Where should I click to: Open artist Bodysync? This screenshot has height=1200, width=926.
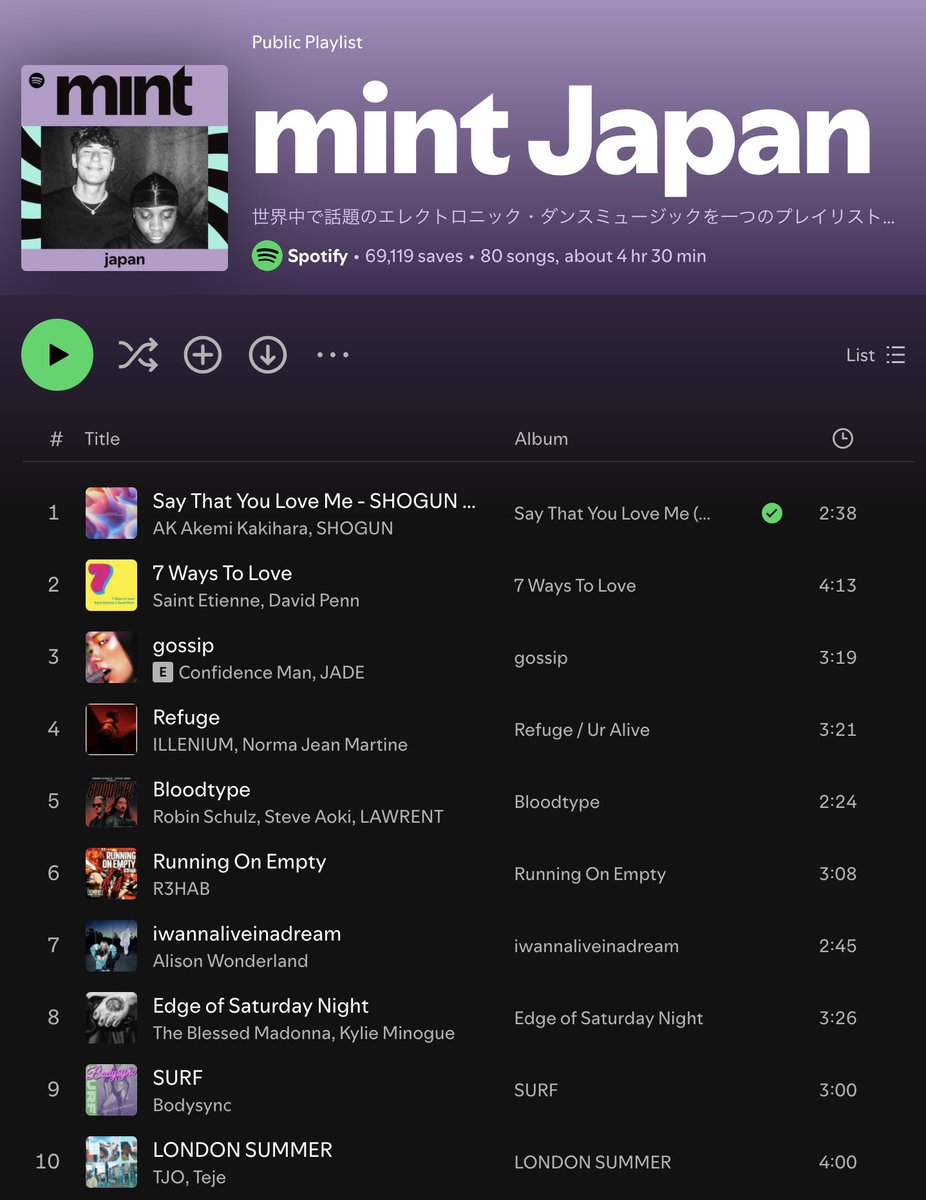[x=192, y=1104]
